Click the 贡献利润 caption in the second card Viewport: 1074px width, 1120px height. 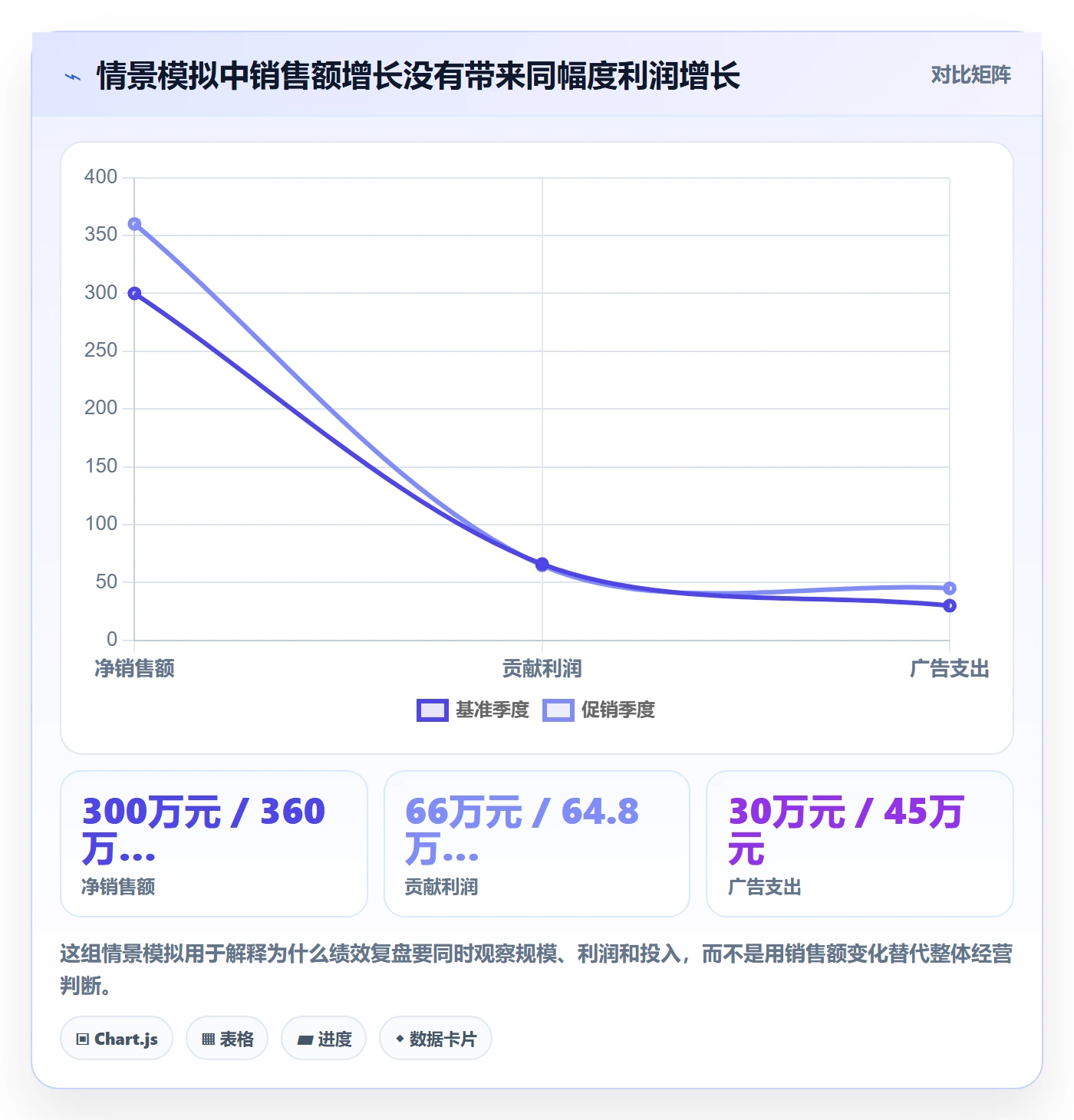pos(441,888)
